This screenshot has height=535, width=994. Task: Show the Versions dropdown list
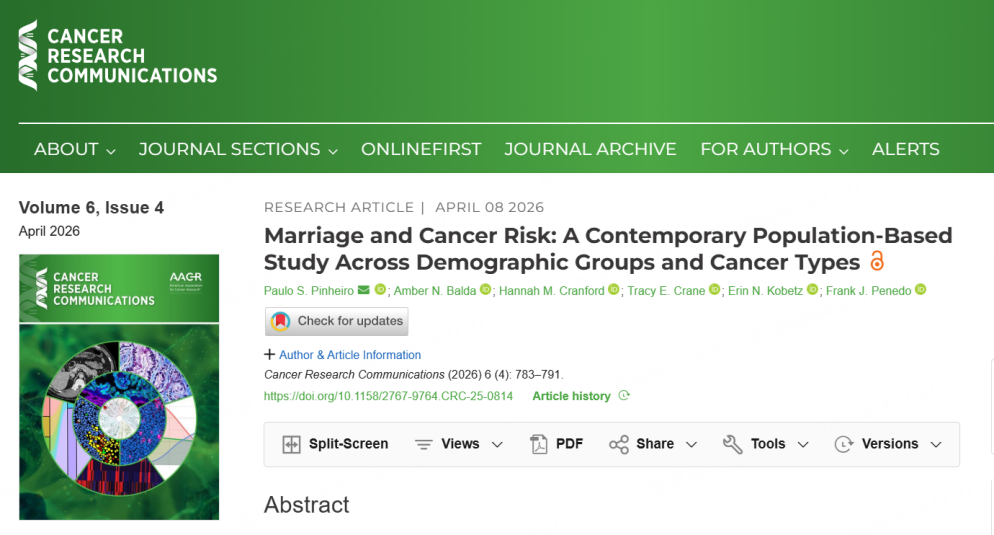888,445
